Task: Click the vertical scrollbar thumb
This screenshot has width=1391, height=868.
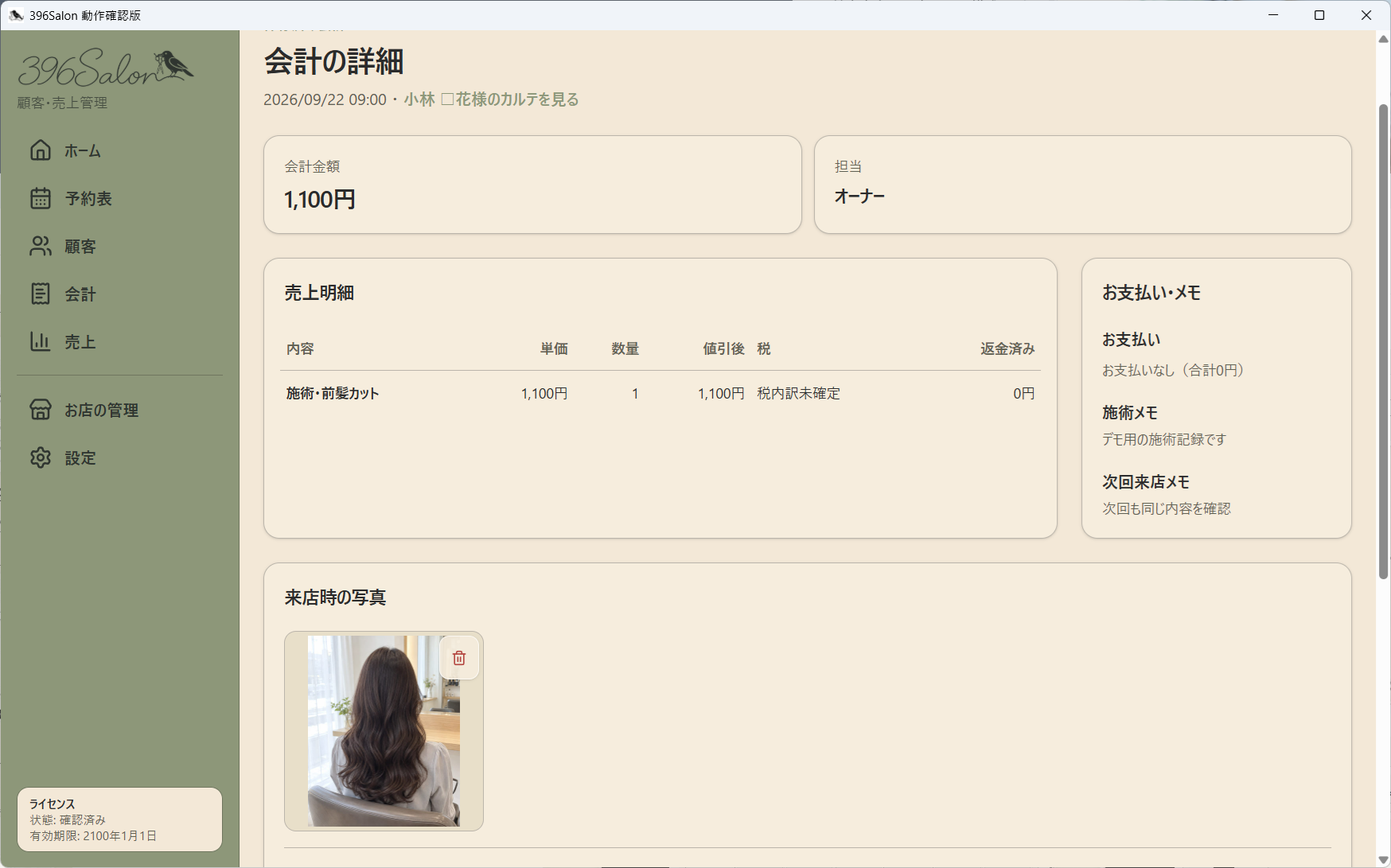Action: 1384,342
